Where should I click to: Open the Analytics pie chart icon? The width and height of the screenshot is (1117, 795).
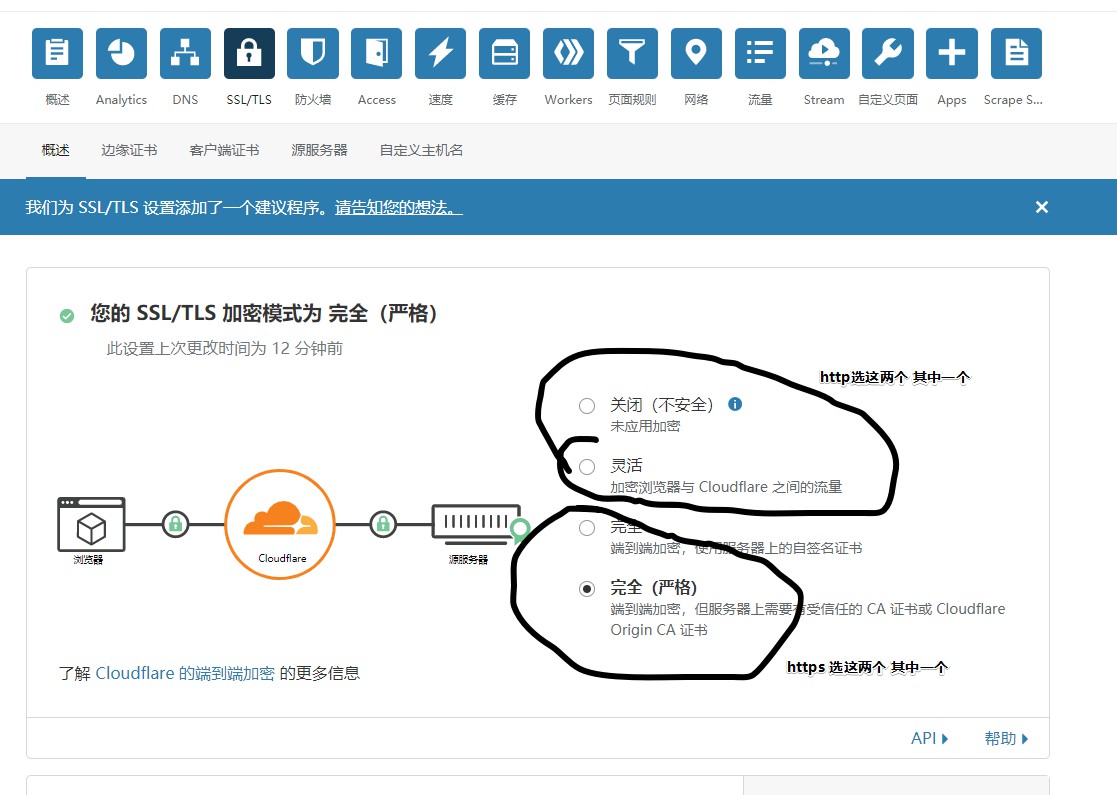(x=121, y=53)
